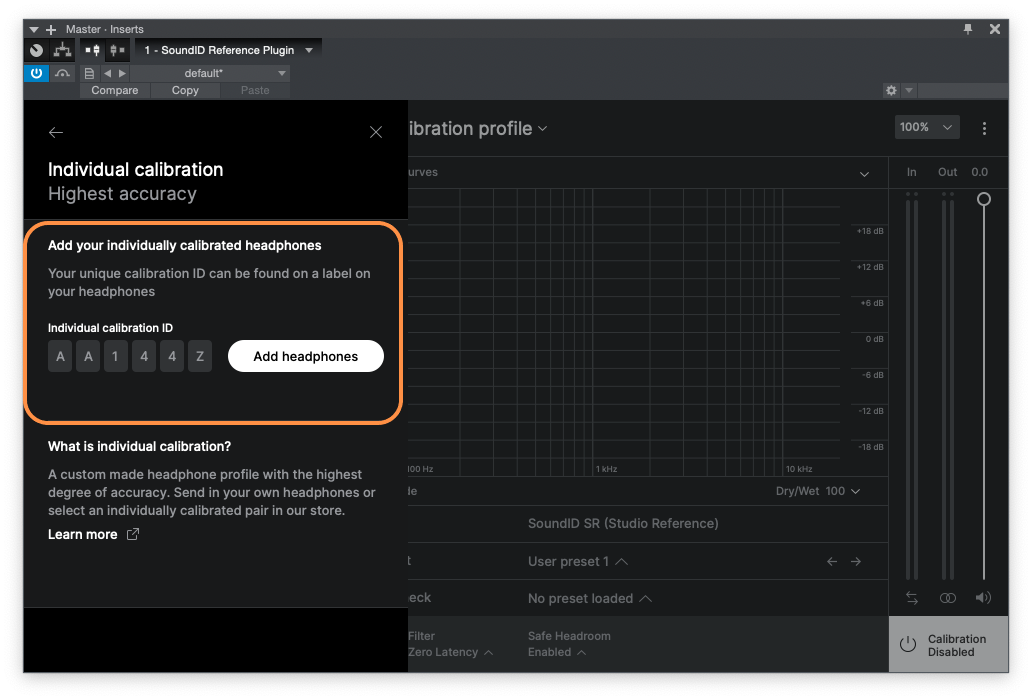Open the channel macro knob editor
The height and width of the screenshot is (700, 1032).
click(37, 50)
